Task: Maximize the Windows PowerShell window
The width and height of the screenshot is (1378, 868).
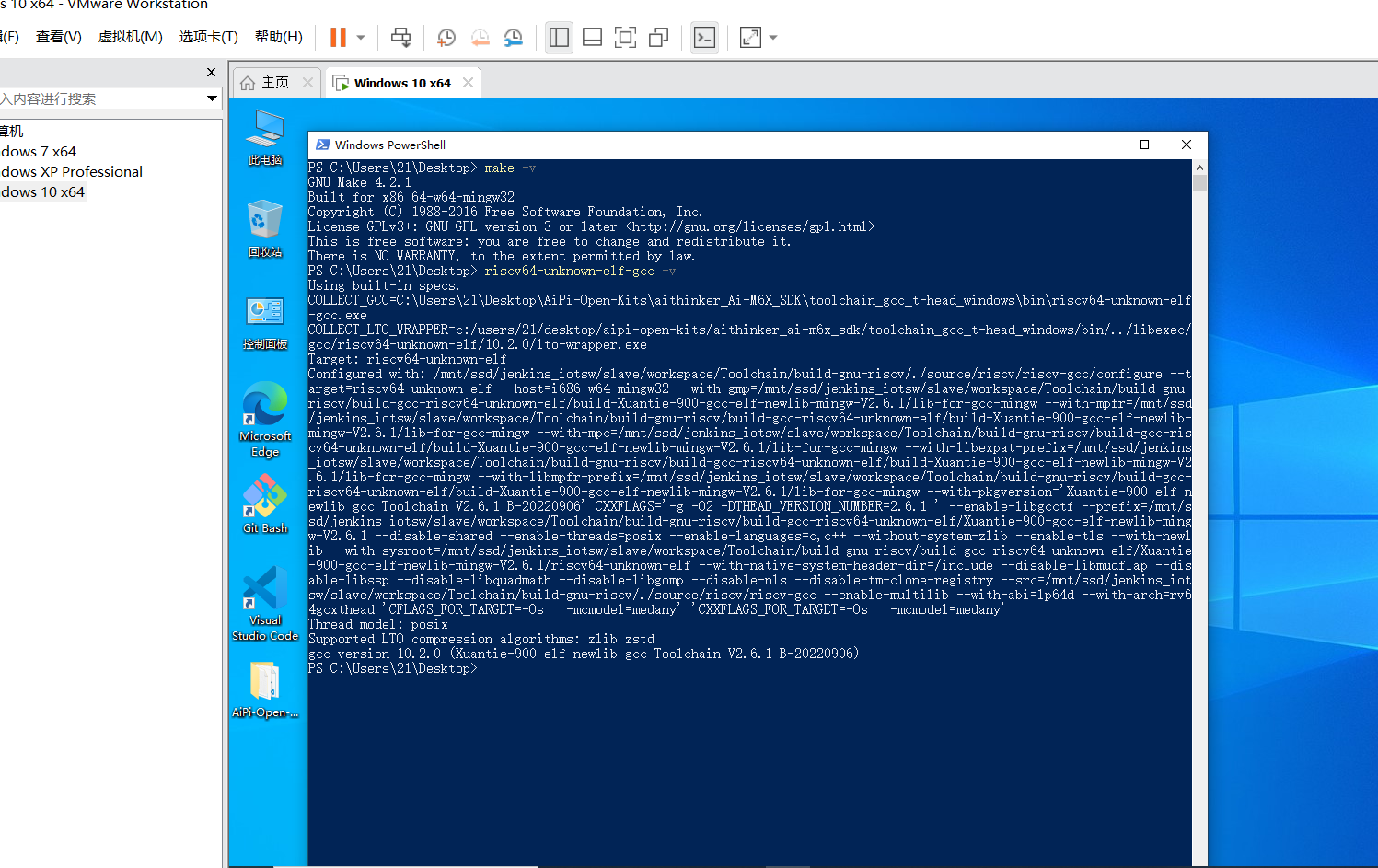Action: tap(1144, 145)
